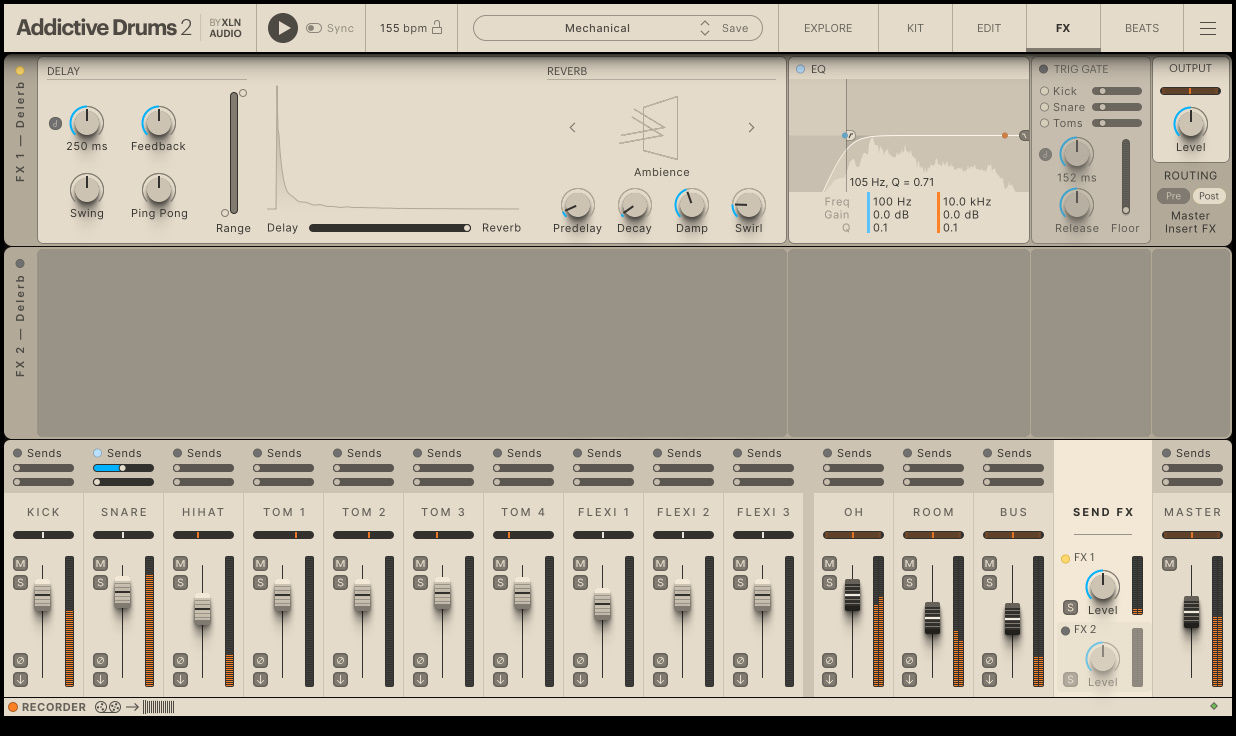Click the Play button in the top bar
1236x736 pixels.
[x=283, y=28]
